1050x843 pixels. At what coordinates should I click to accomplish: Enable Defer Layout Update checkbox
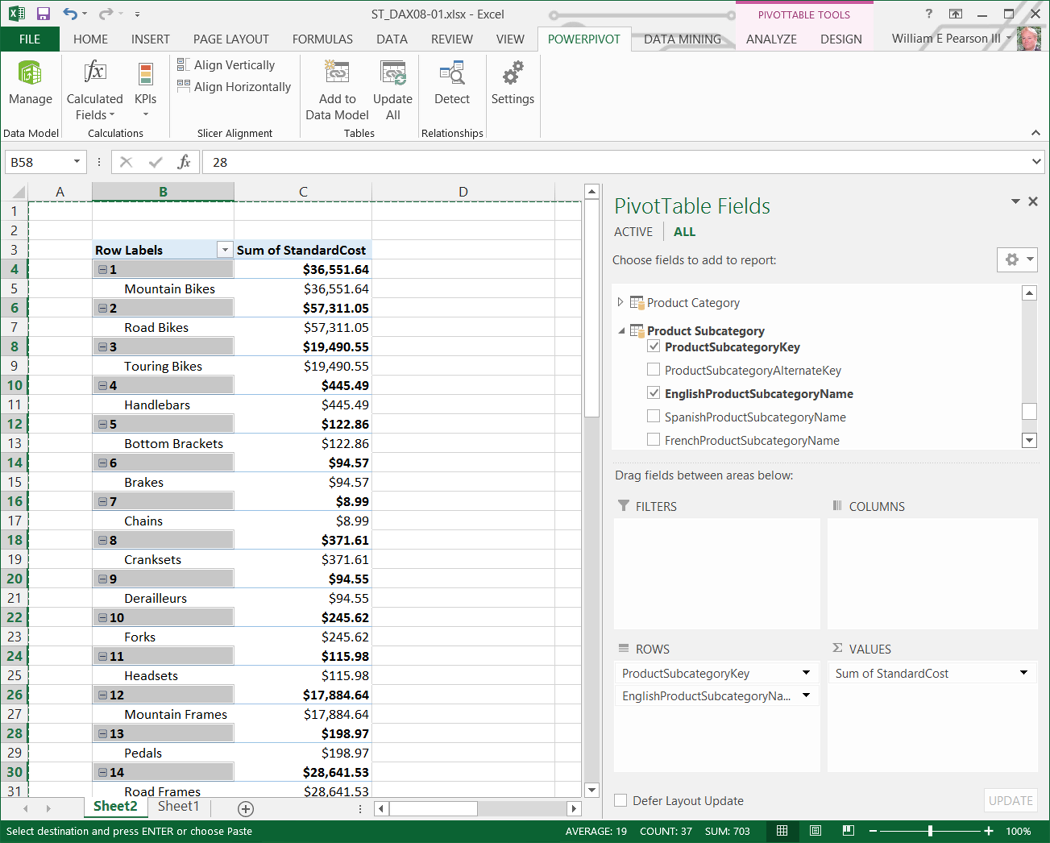tap(621, 800)
